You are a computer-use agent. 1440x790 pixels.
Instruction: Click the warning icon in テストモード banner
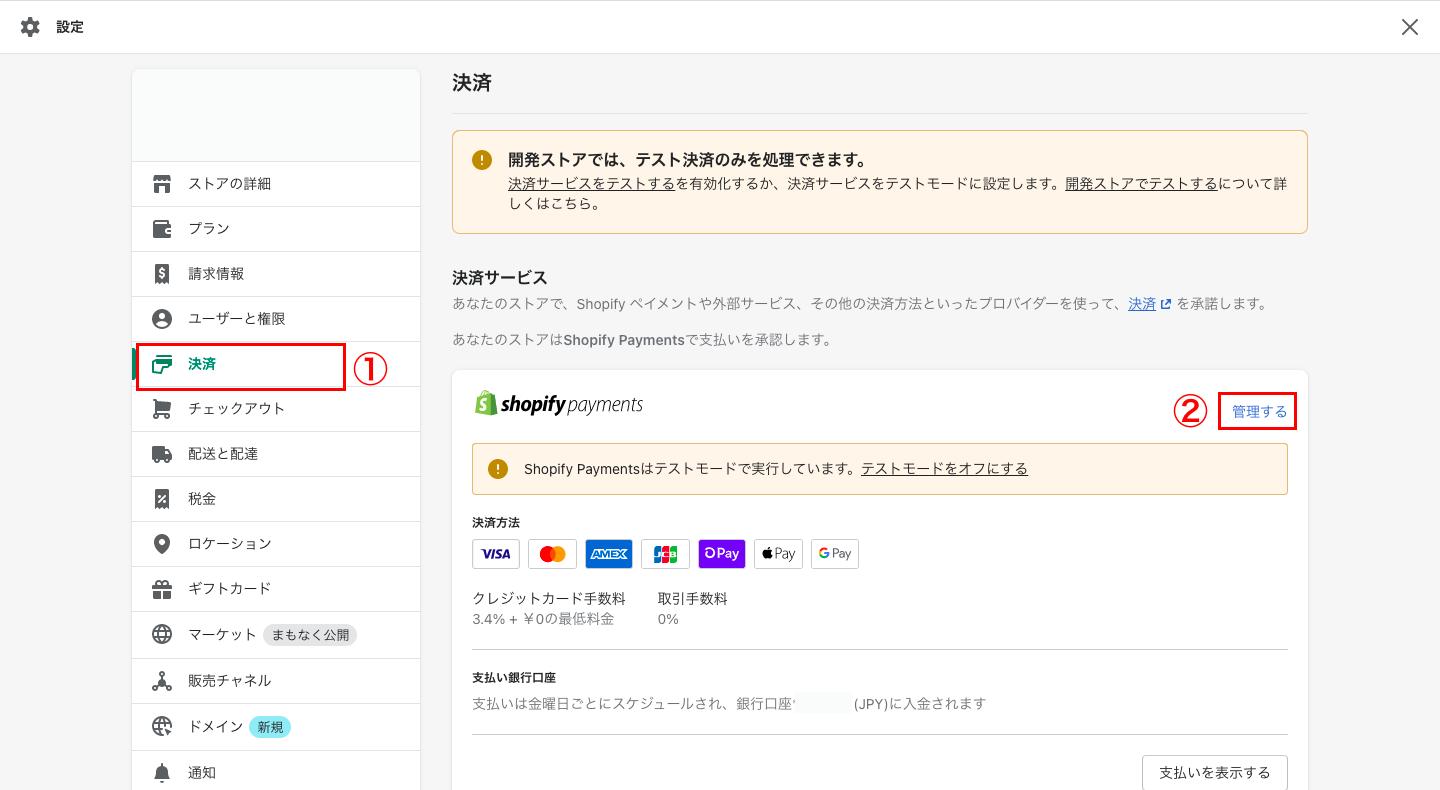[498, 469]
